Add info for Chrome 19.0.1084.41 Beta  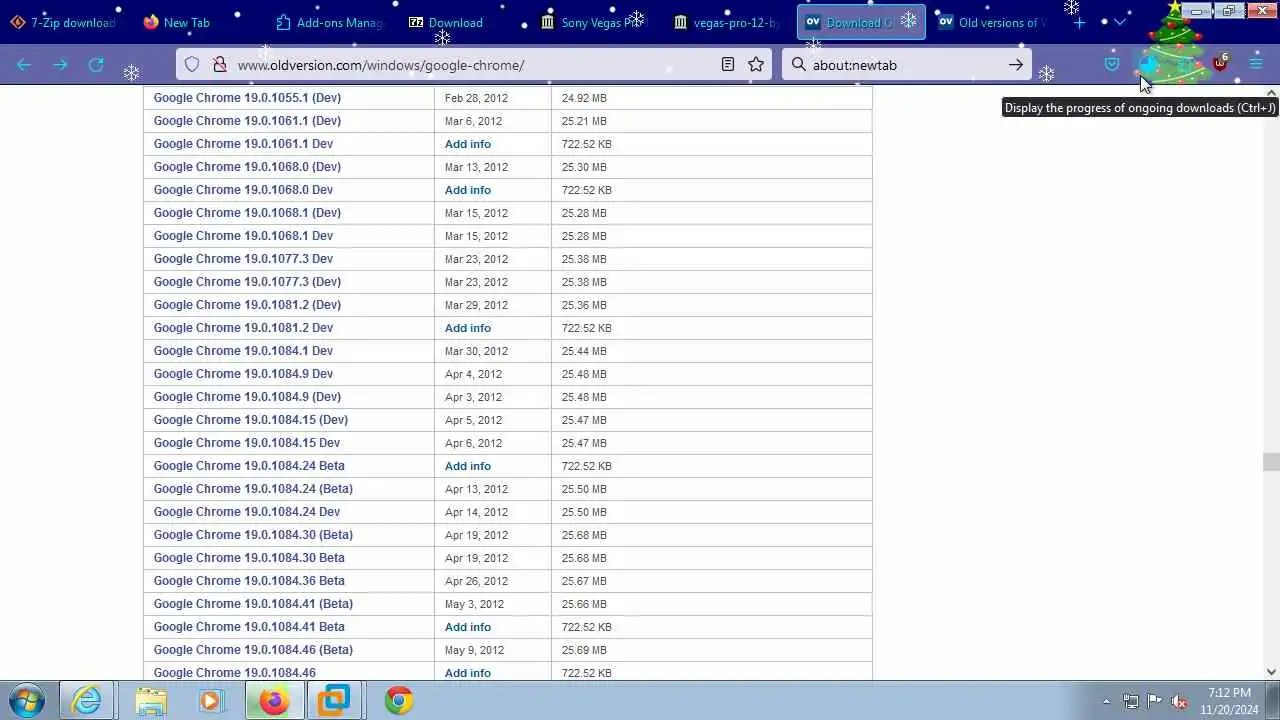point(468,627)
